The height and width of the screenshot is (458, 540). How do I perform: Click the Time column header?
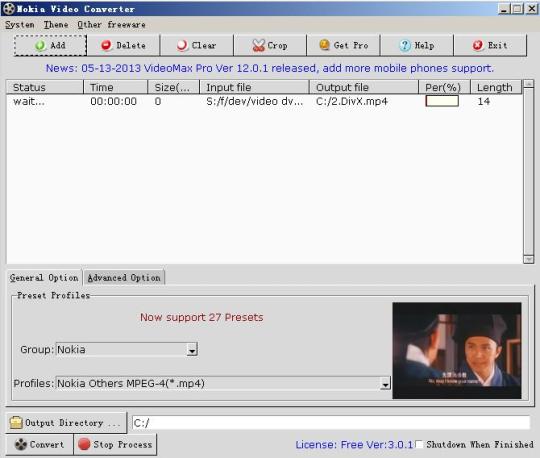pos(115,87)
